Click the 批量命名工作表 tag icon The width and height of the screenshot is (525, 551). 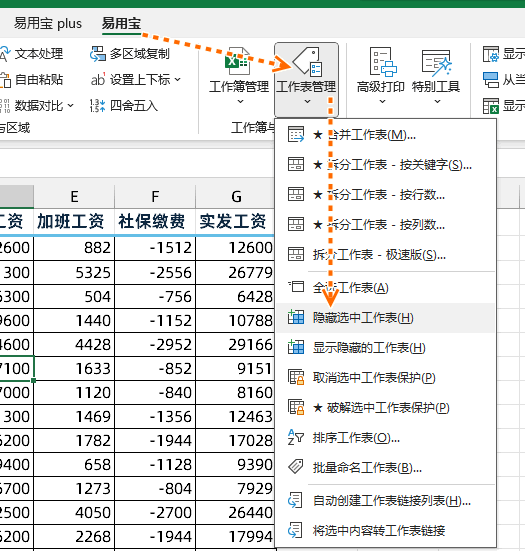pos(296,467)
